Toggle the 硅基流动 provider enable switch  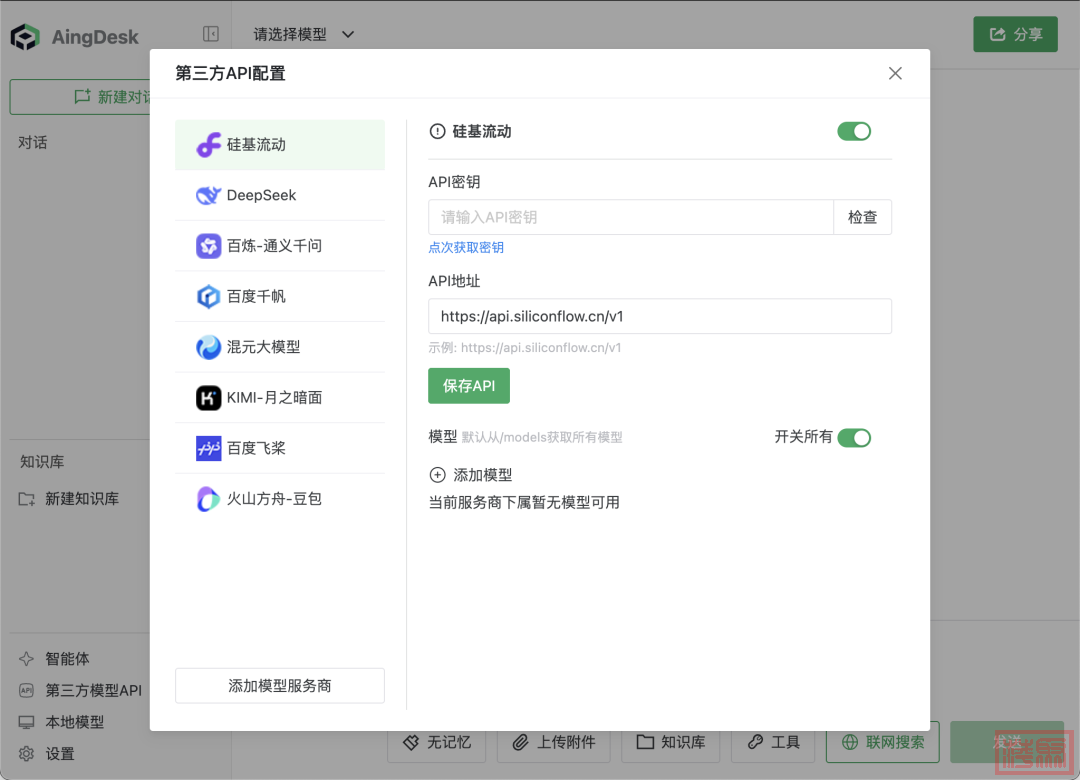click(854, 132)
